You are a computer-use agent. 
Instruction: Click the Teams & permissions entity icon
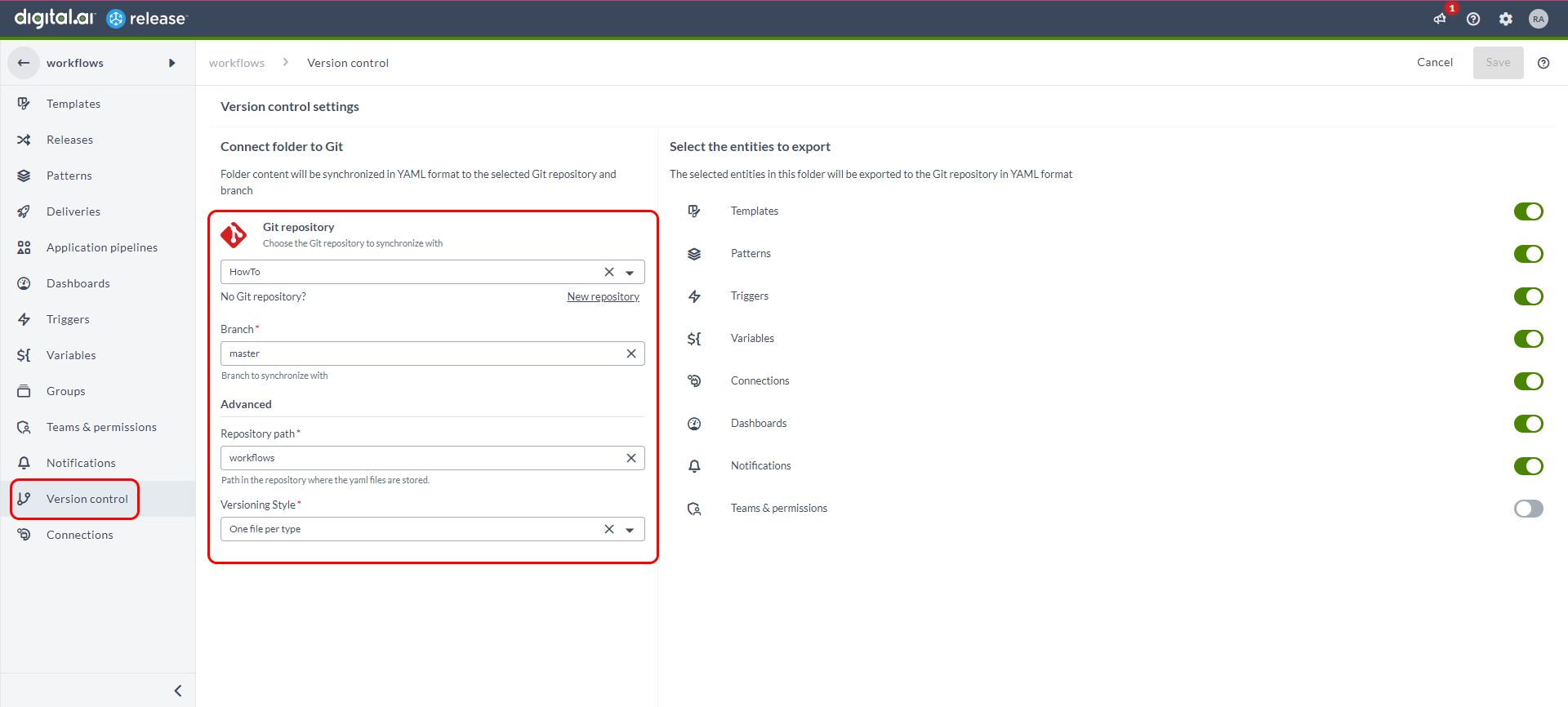694,509
